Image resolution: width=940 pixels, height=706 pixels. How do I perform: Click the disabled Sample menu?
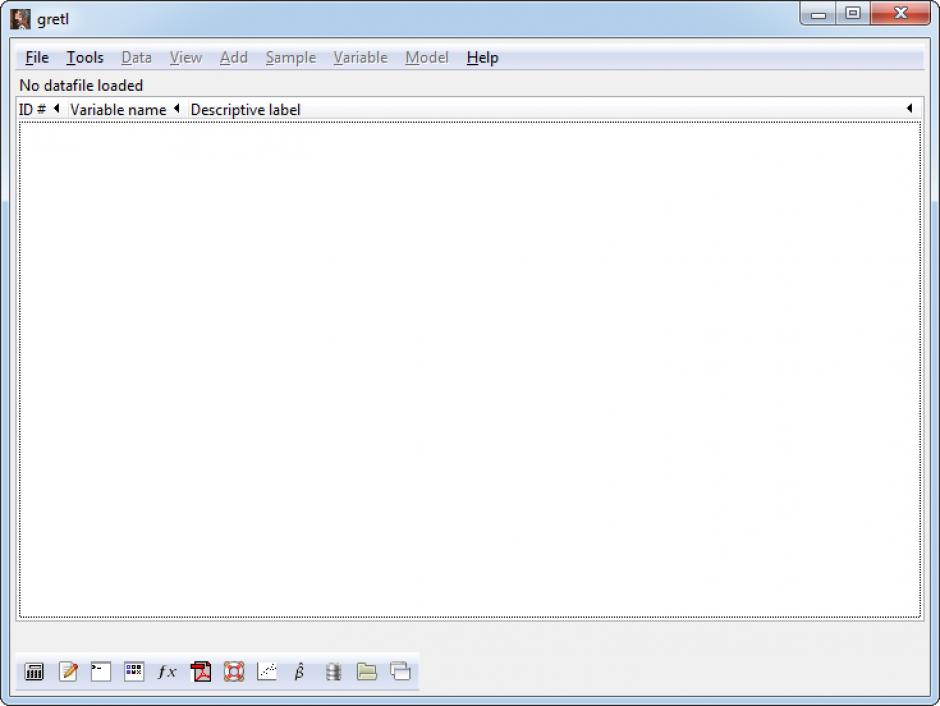point(290,58)
